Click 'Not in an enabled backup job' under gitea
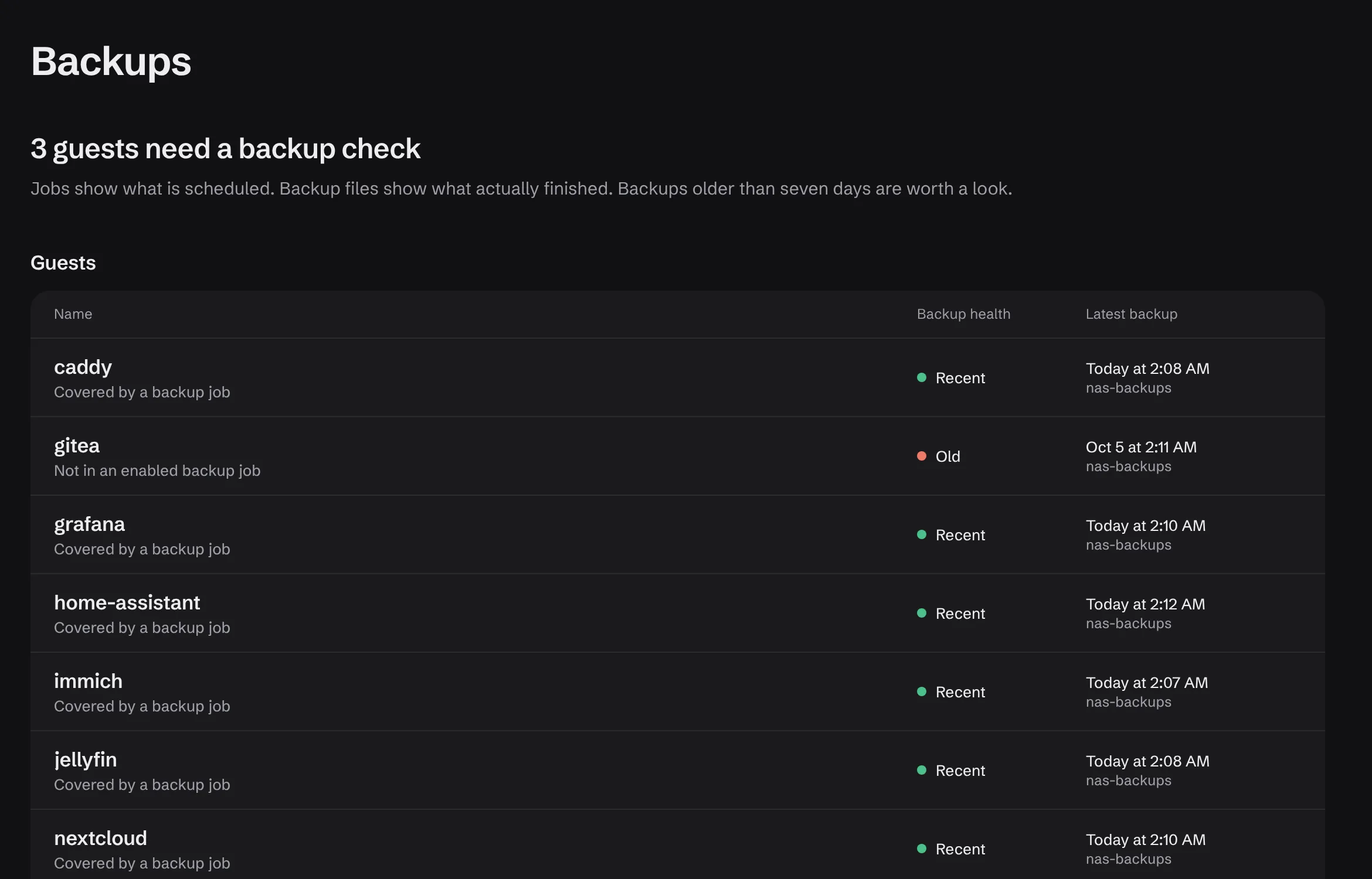The width and height of the screenshot is (1372, 879). pyautogui.click(x=157, y=471)
